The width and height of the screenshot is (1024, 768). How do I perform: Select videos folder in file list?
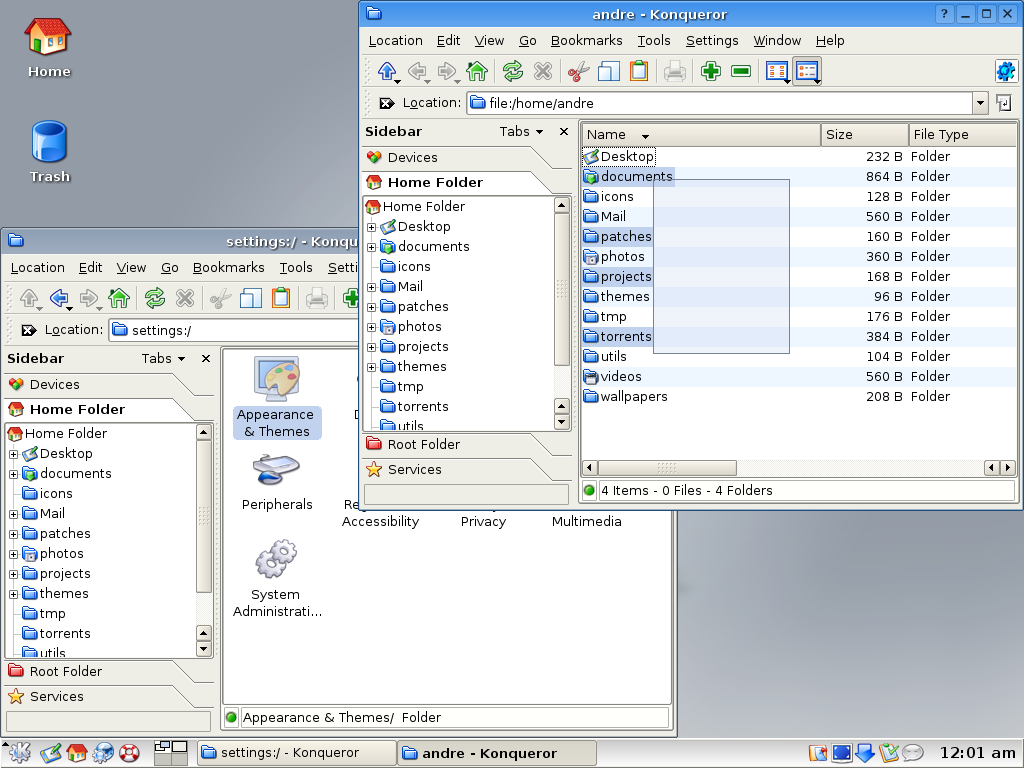point(613,376)
